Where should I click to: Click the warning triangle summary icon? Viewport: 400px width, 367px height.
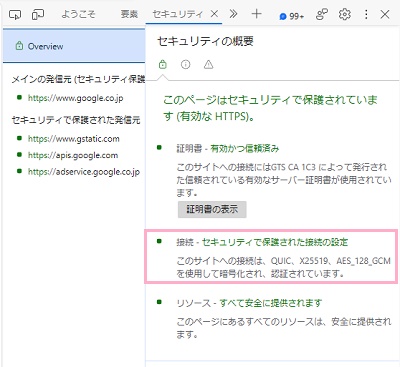208,64
